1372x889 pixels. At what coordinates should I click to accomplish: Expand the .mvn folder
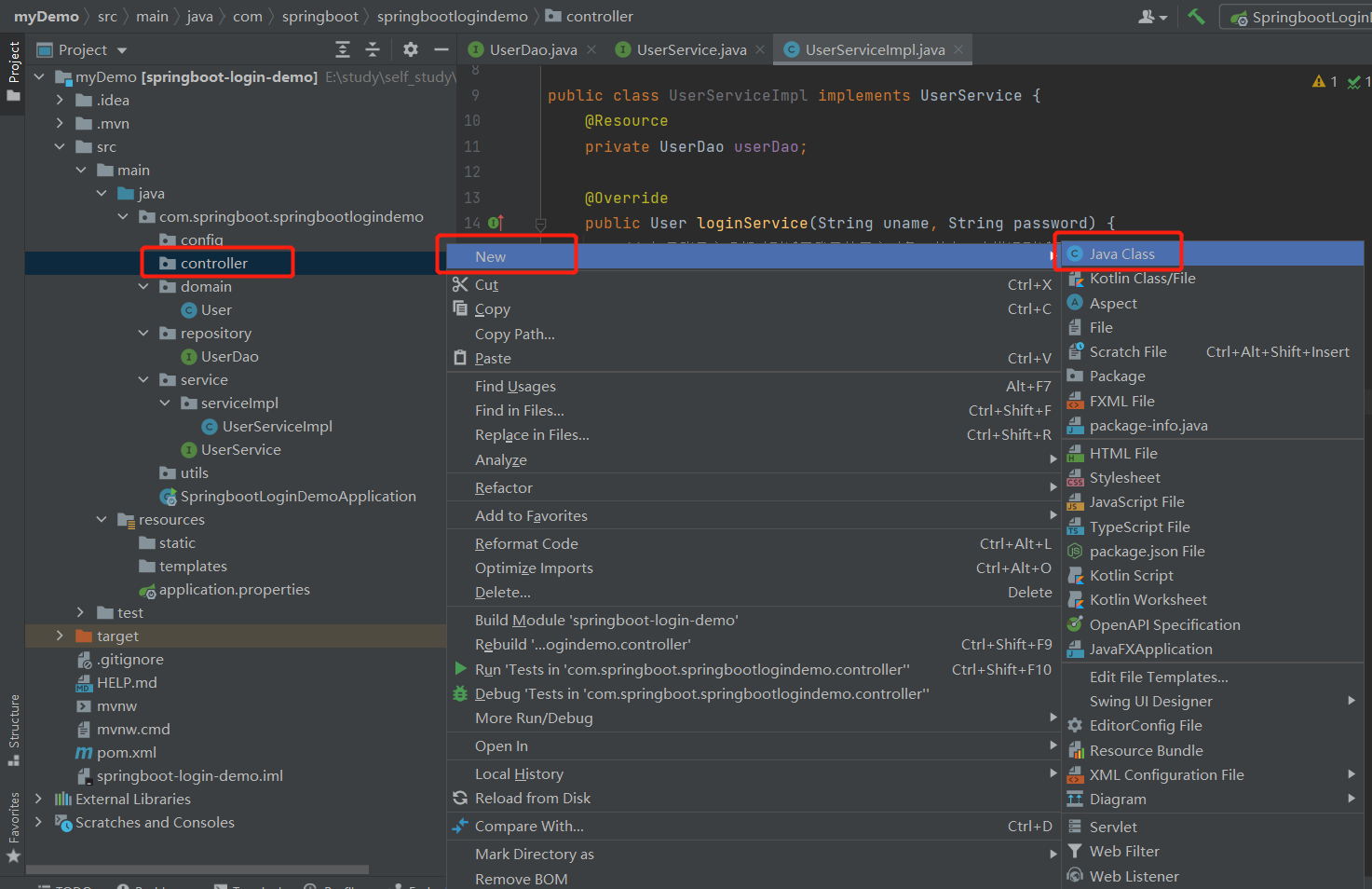[x=60, y=123]
